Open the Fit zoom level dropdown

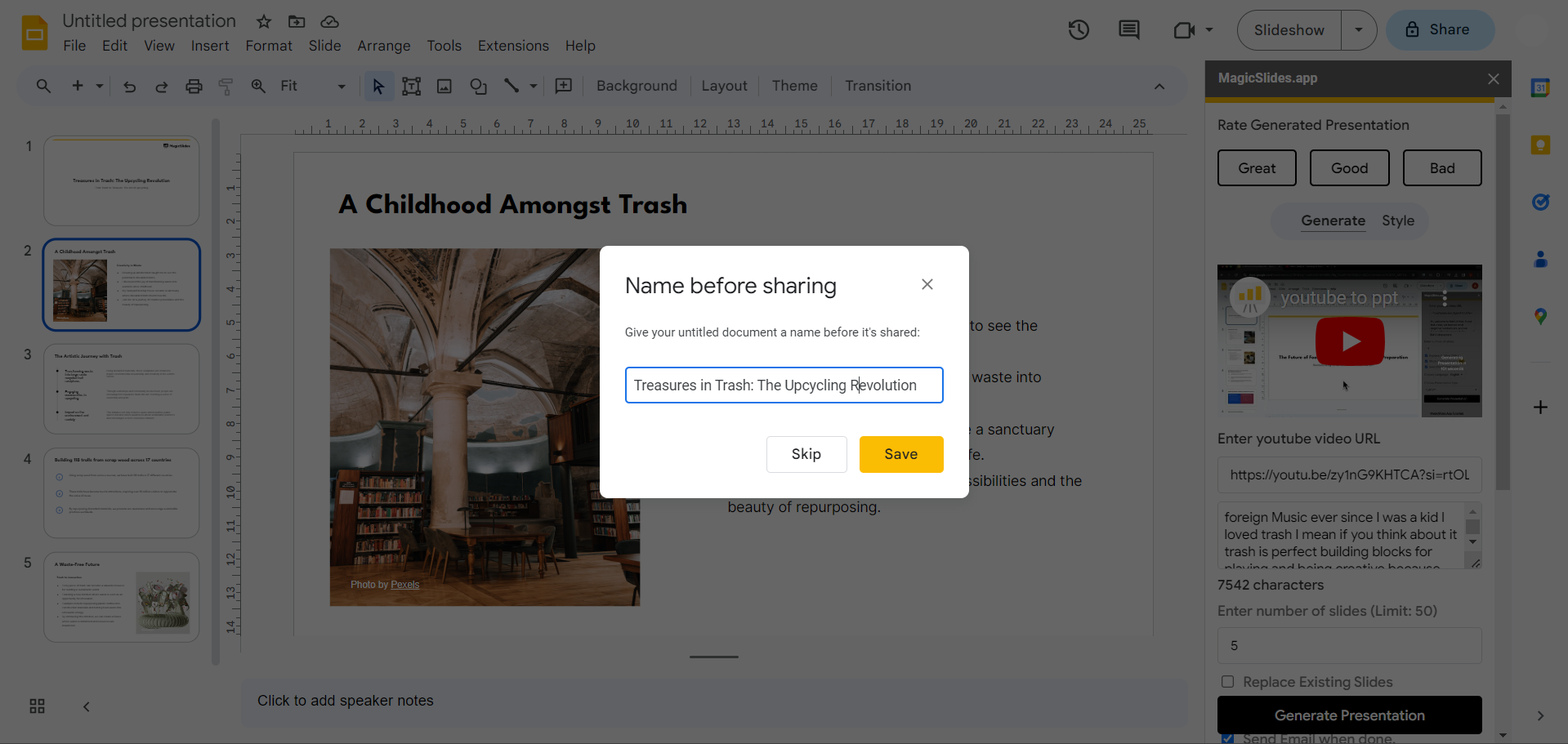click(312, 87)
